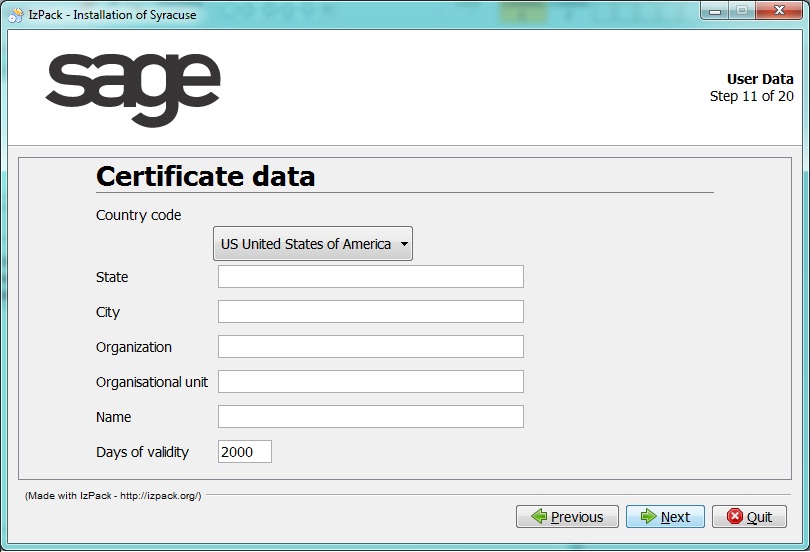
Task: Focus the State text field
Action: click(370, 277)
